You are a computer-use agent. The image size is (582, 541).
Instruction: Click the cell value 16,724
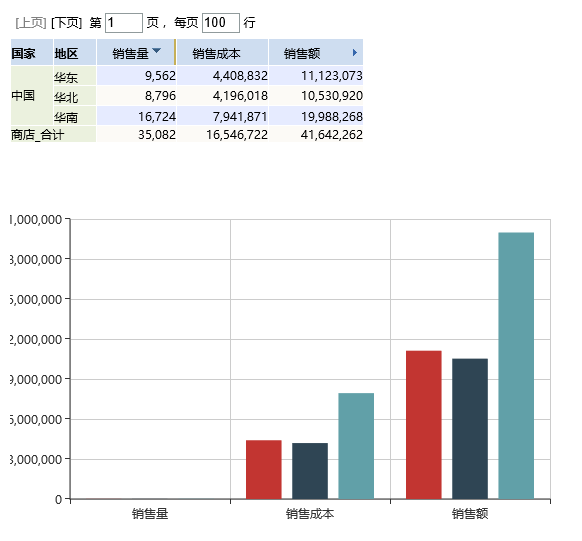pos(157,117)
